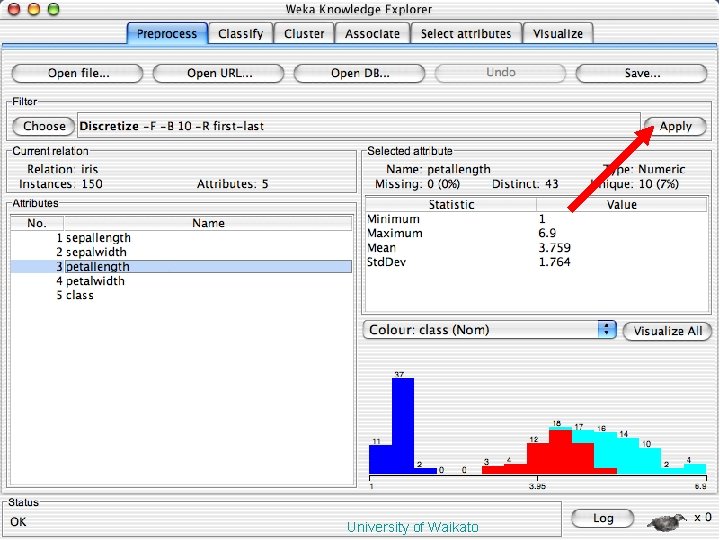Minimize the window with yellow button

point(34,8)
